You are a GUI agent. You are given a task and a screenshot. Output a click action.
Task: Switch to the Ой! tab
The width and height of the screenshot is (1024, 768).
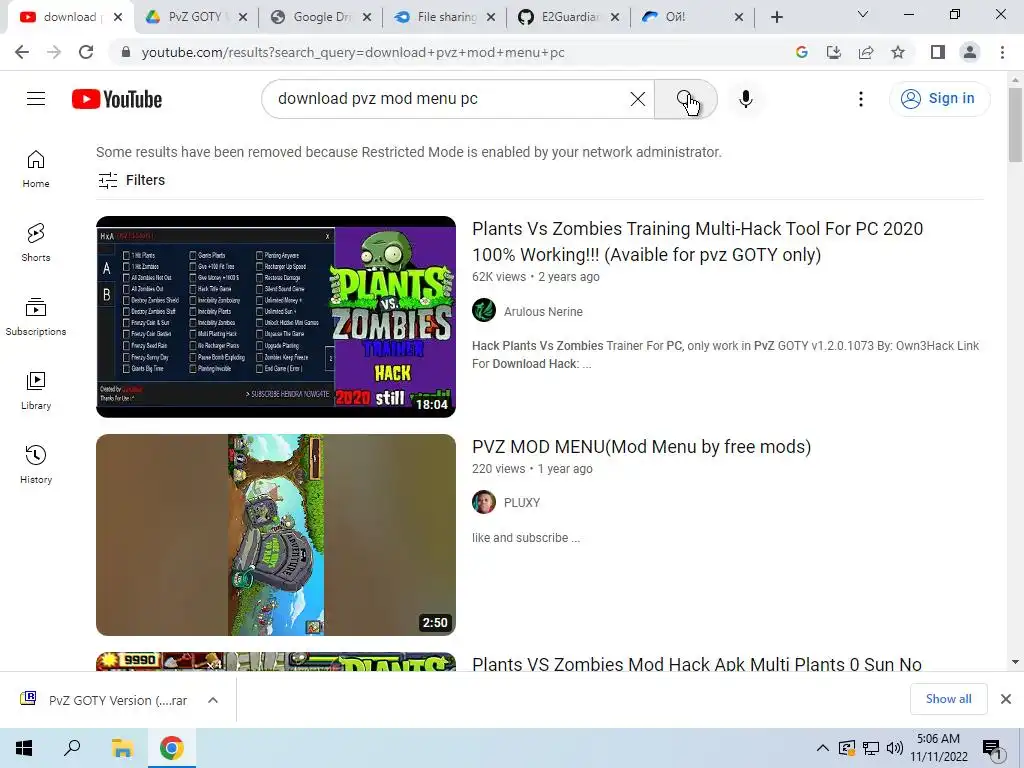pyautogui.click(x=691, y=17)
